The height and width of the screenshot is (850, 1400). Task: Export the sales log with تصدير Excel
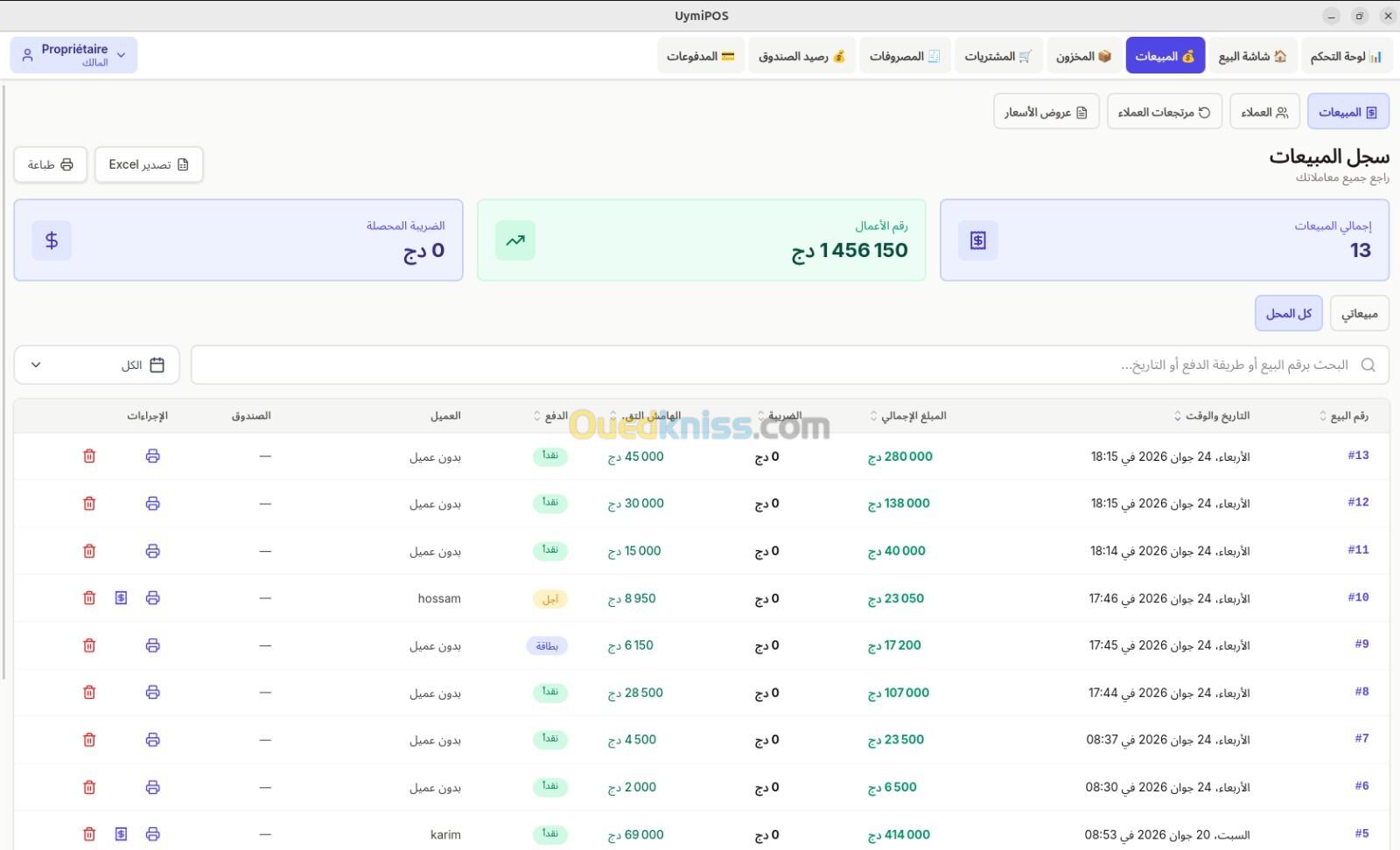[x=149, y=164]
